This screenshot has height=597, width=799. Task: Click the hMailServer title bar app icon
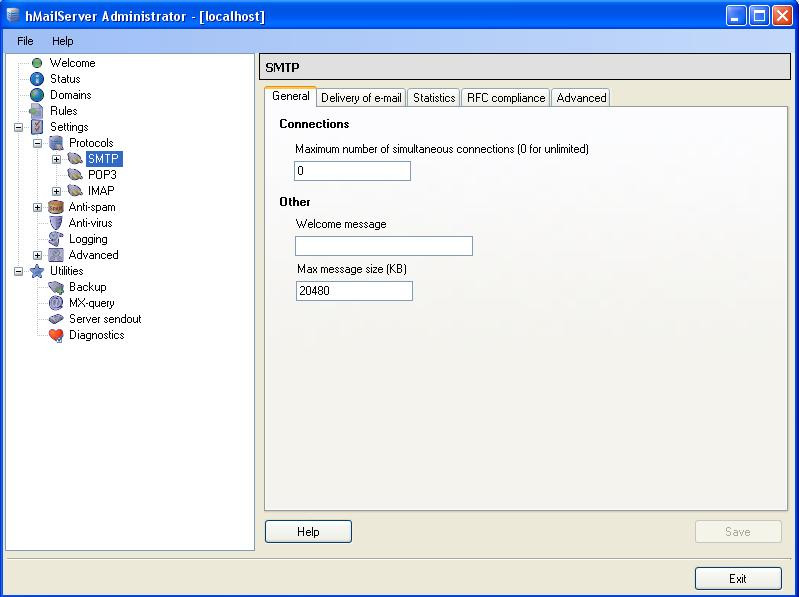click(x=13, y=15)
